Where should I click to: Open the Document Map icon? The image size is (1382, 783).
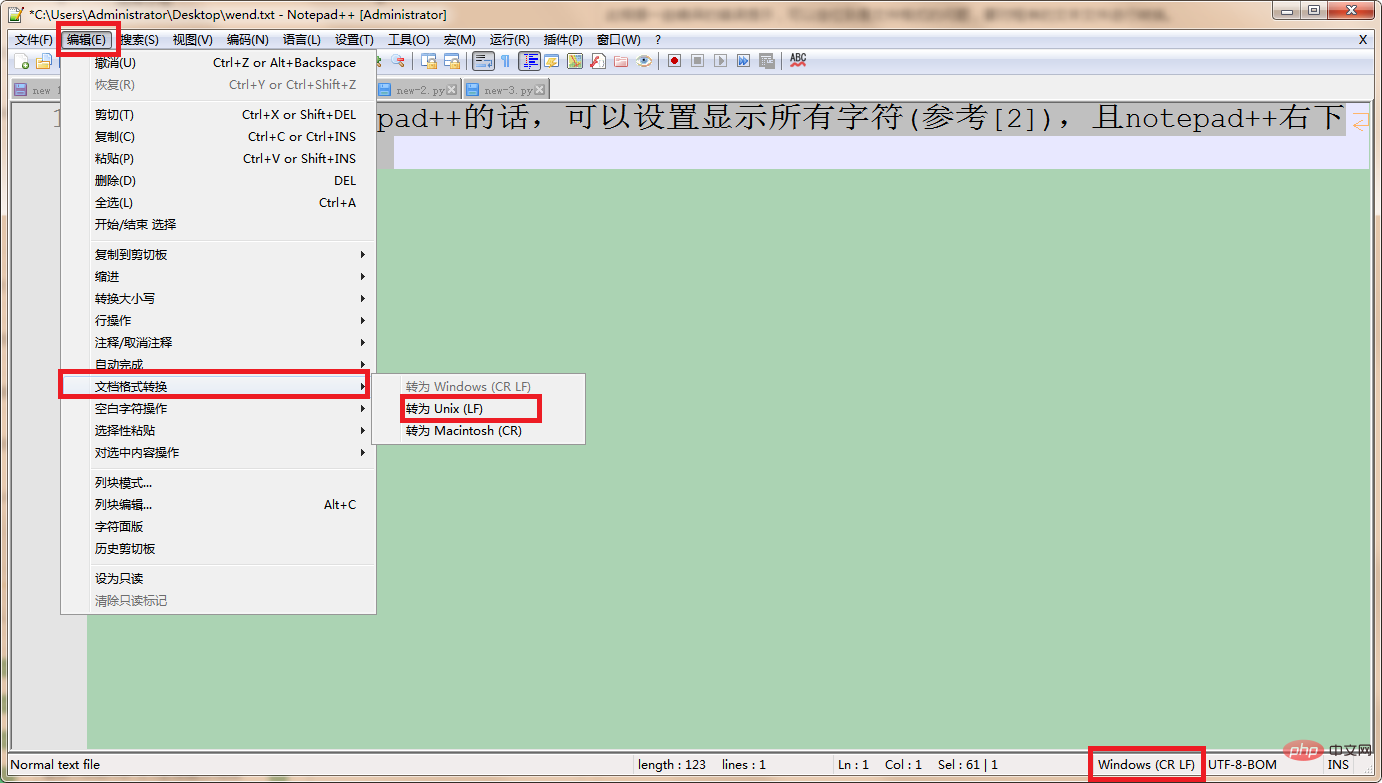[x=575, y=61]
